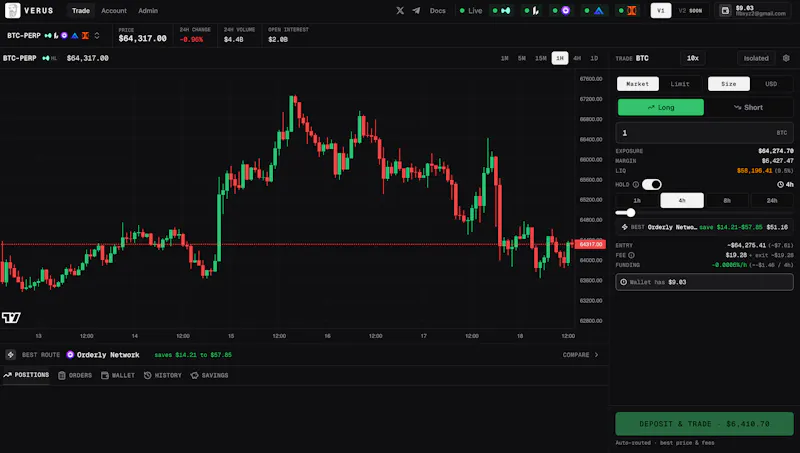Switch order type to Limit

click(x=680, y=84)
